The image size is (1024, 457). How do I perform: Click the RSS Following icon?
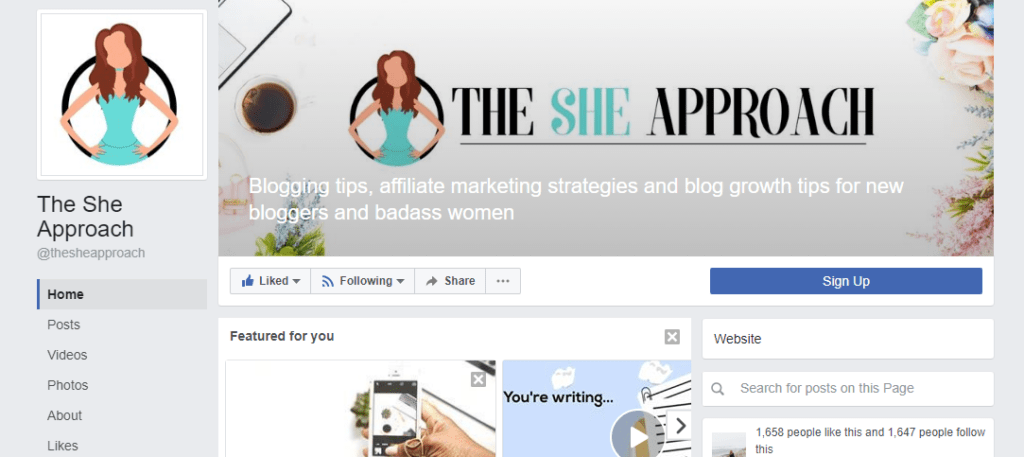(328, 281)
